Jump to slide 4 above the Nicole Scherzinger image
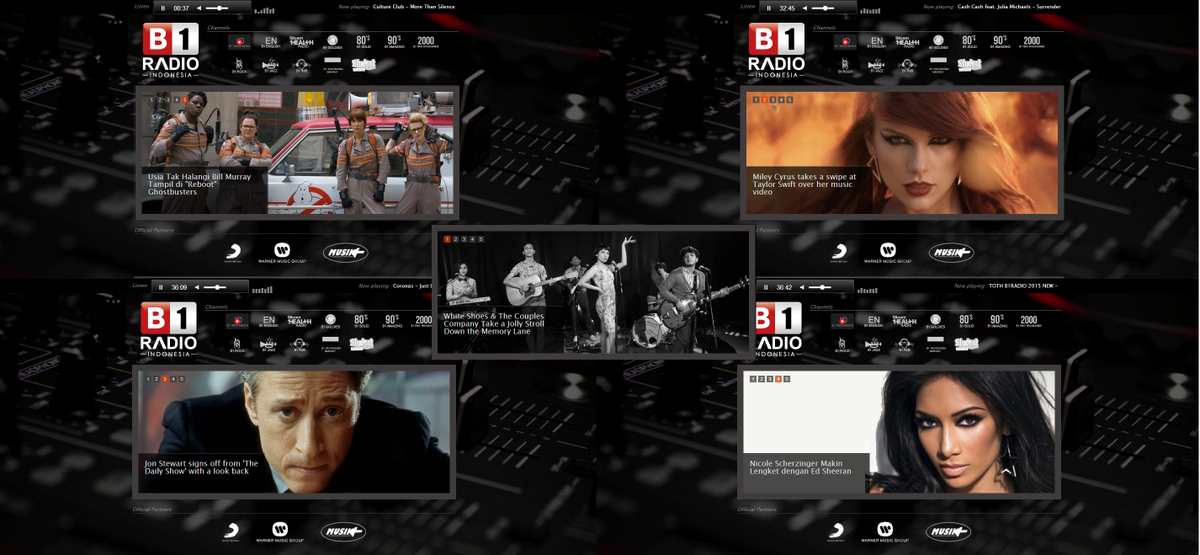 click(x=778, y=379)
